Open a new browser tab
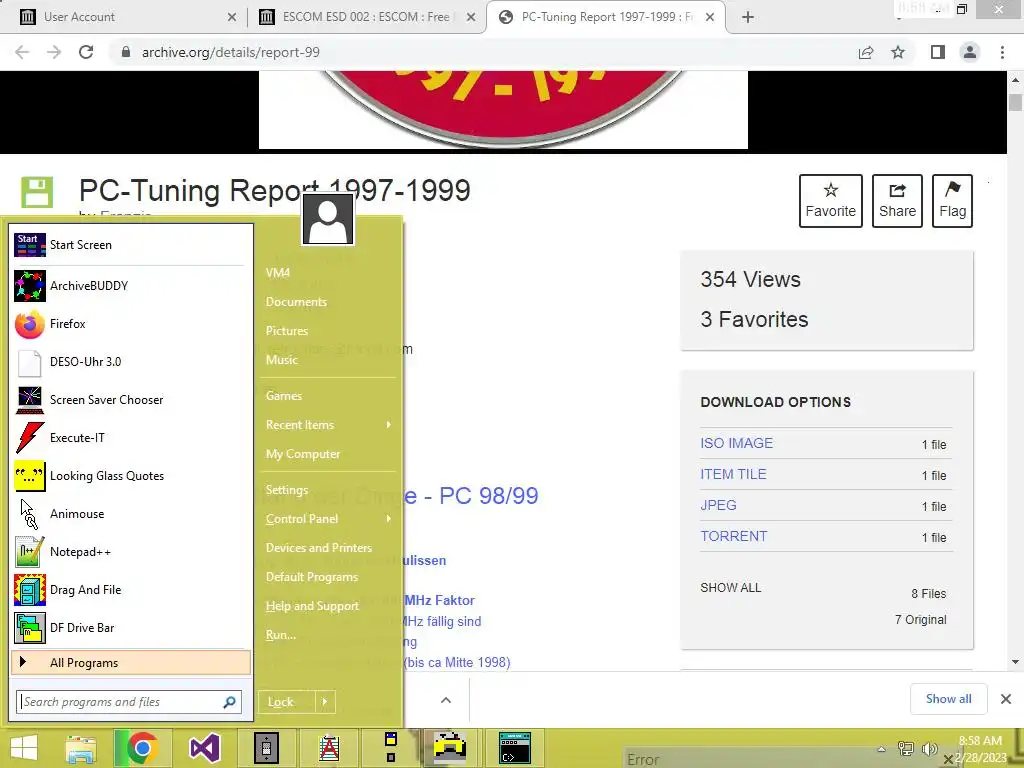The height and width of the screenshot is (768, 1024). [x=748, y=17]
